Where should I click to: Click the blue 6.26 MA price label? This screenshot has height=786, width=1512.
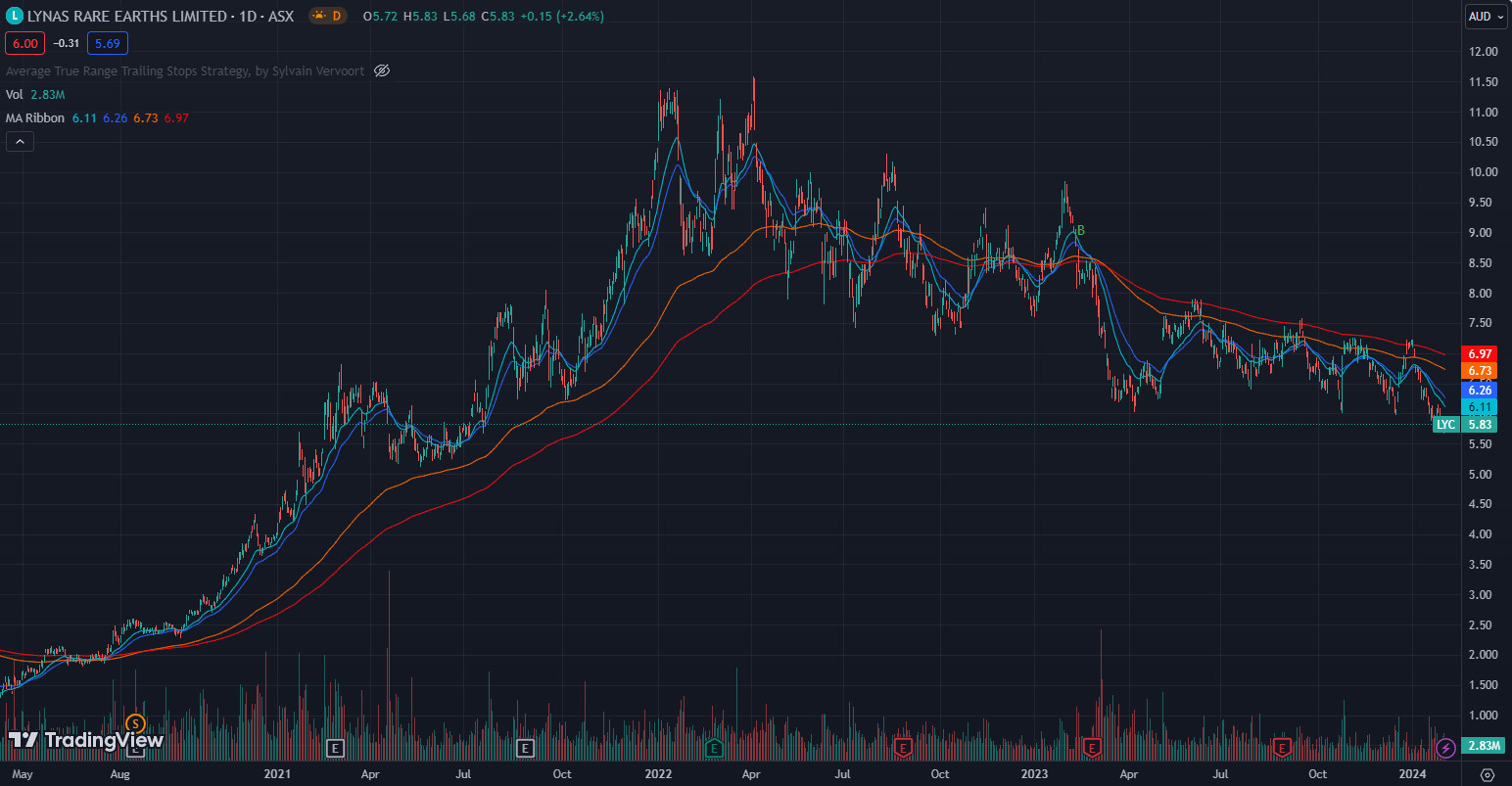point(1480,391)
